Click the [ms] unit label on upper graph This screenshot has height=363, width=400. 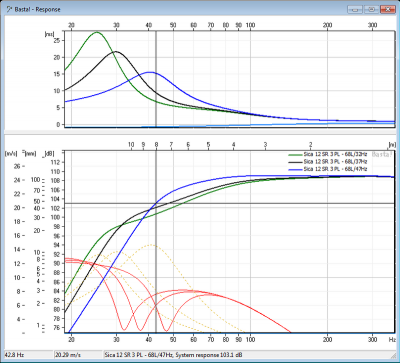pyautogui.click(x=49, y=34)
